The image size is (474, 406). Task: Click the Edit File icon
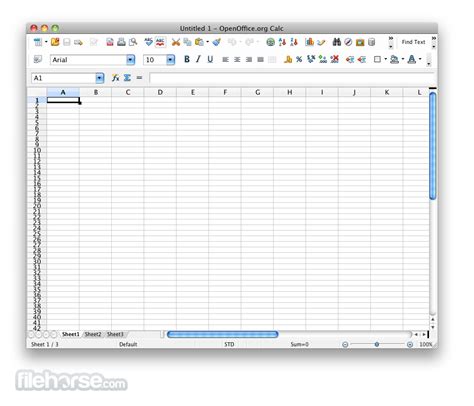[x=94, y=42]
